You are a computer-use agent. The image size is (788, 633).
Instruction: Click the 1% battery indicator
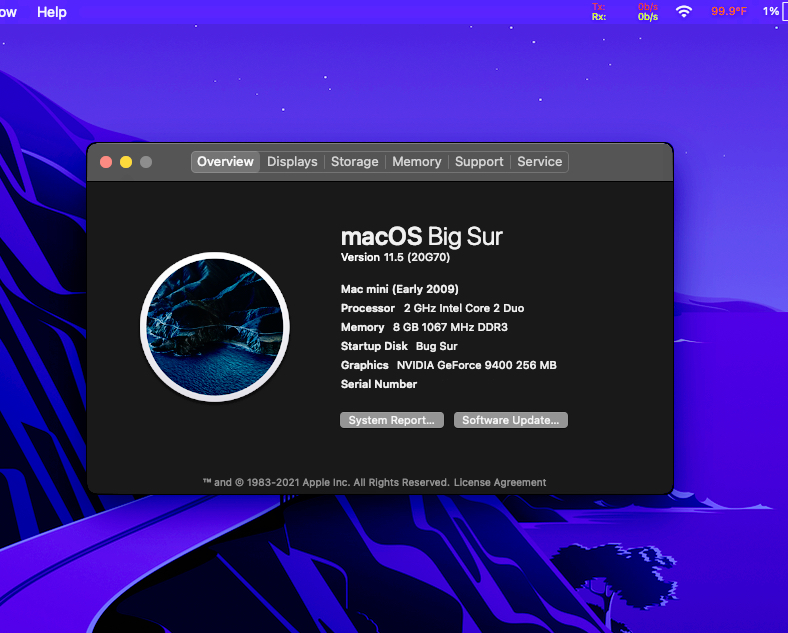click(x=774, y=11)
